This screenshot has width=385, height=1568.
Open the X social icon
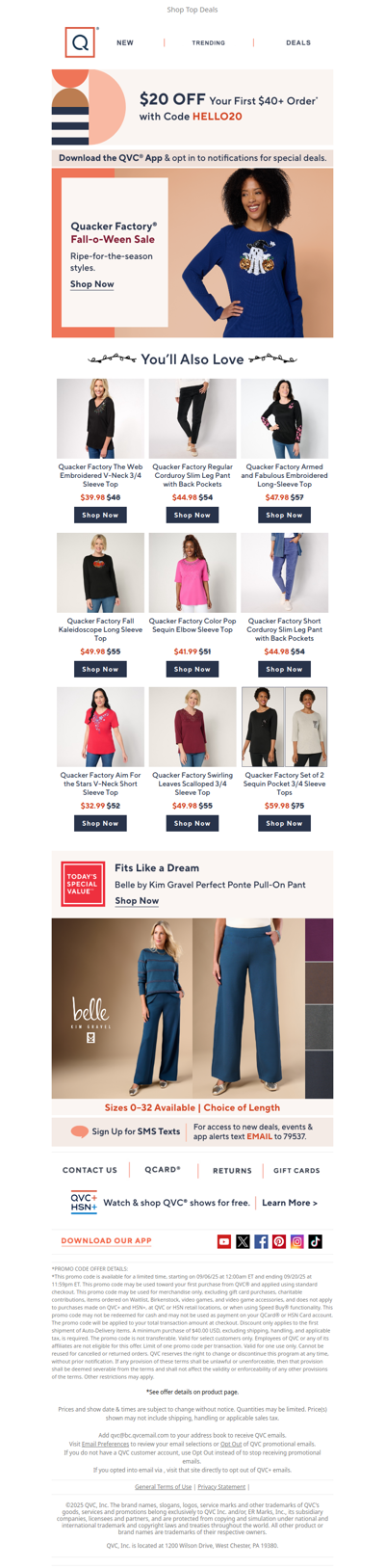coord(243,1241)
